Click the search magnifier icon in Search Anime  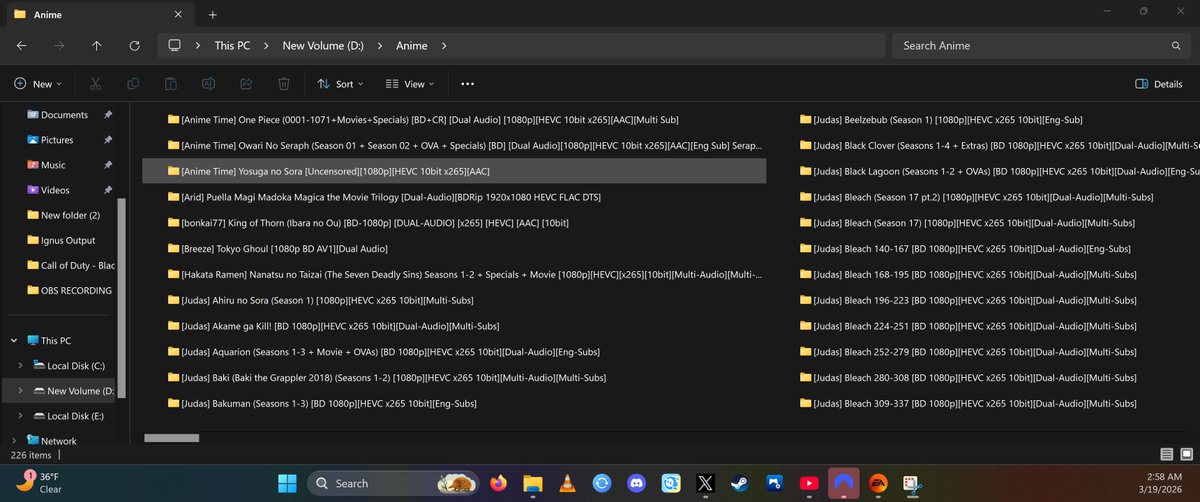coord(1177,46)
